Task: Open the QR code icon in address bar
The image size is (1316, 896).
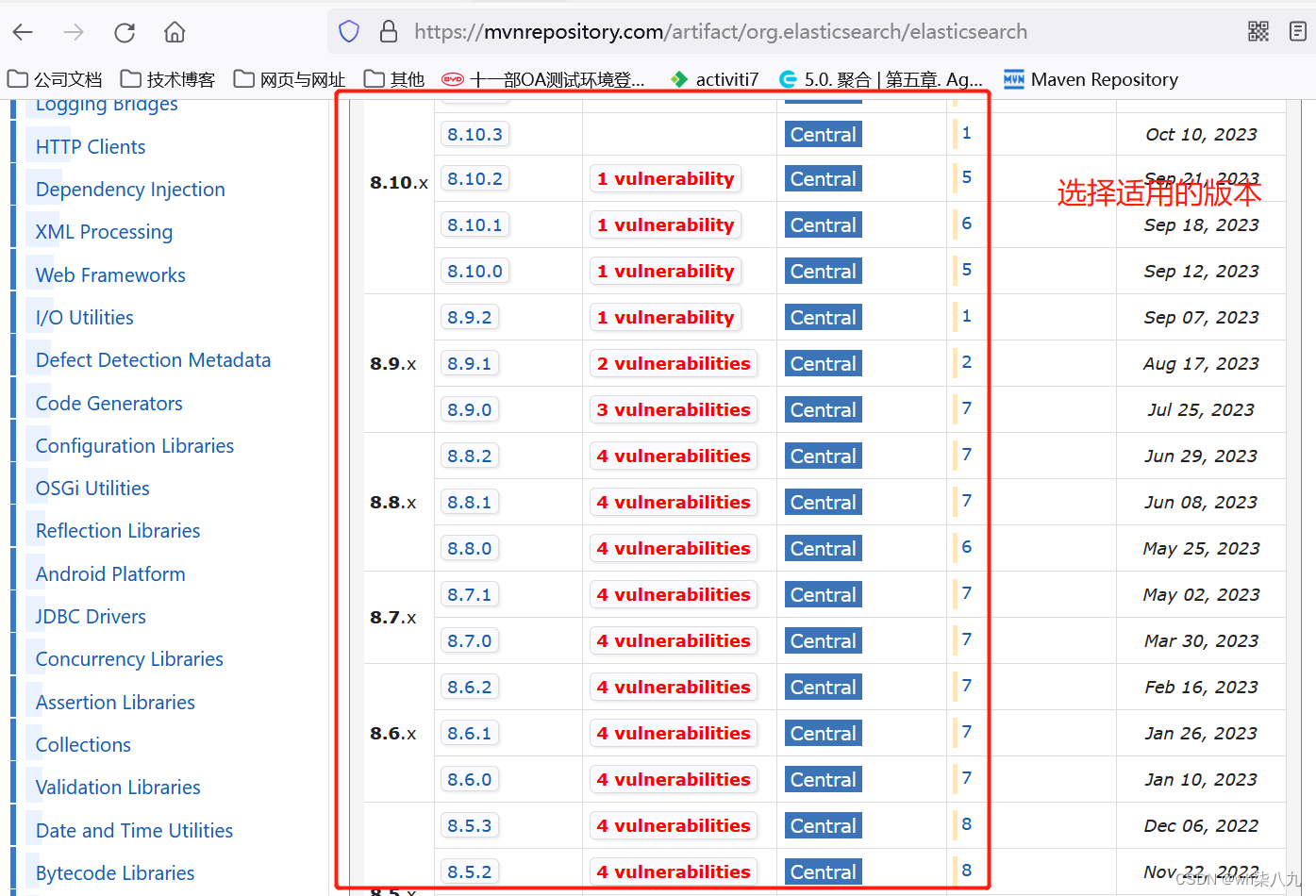Action: point(1258,32)
